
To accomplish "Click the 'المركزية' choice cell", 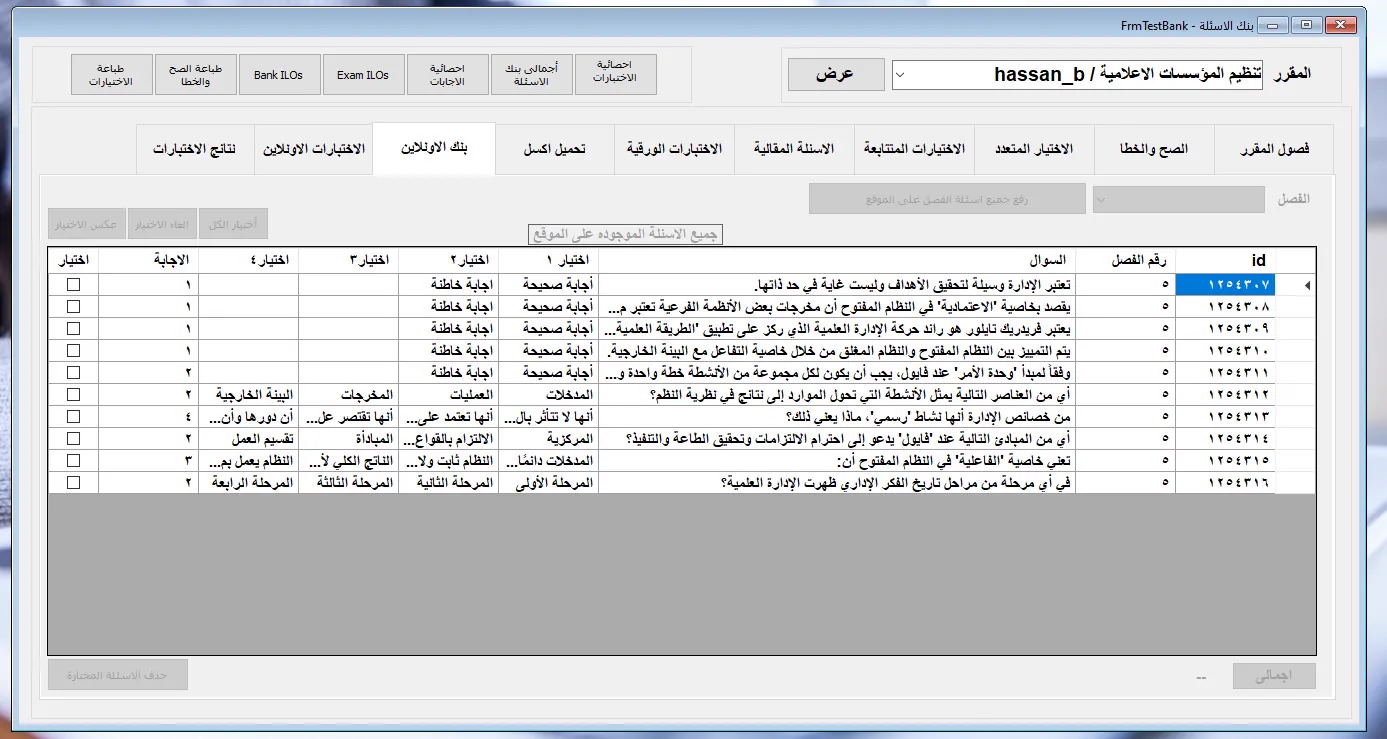I will pyautogui.click(x=547, y=438).
